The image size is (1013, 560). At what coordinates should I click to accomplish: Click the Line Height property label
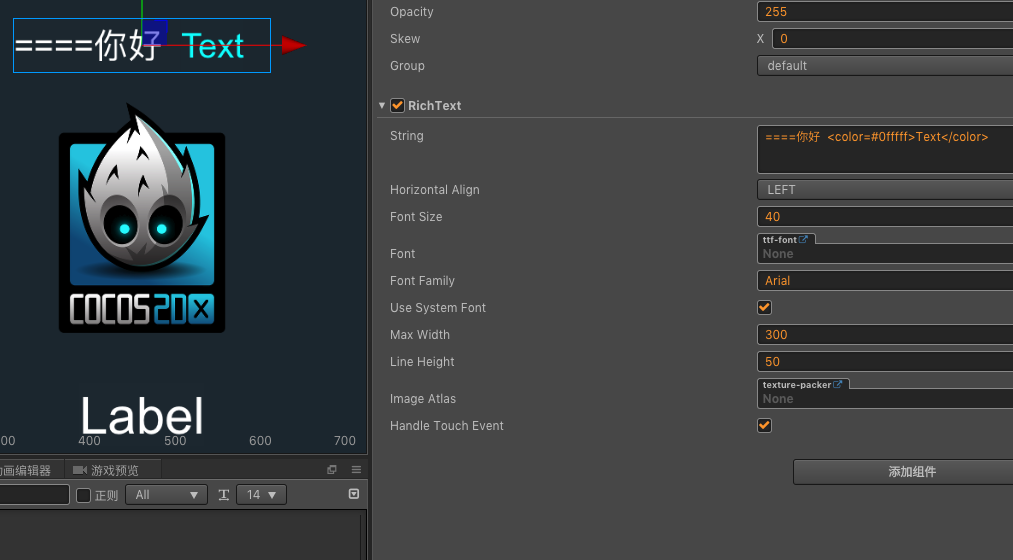point(423,362)
